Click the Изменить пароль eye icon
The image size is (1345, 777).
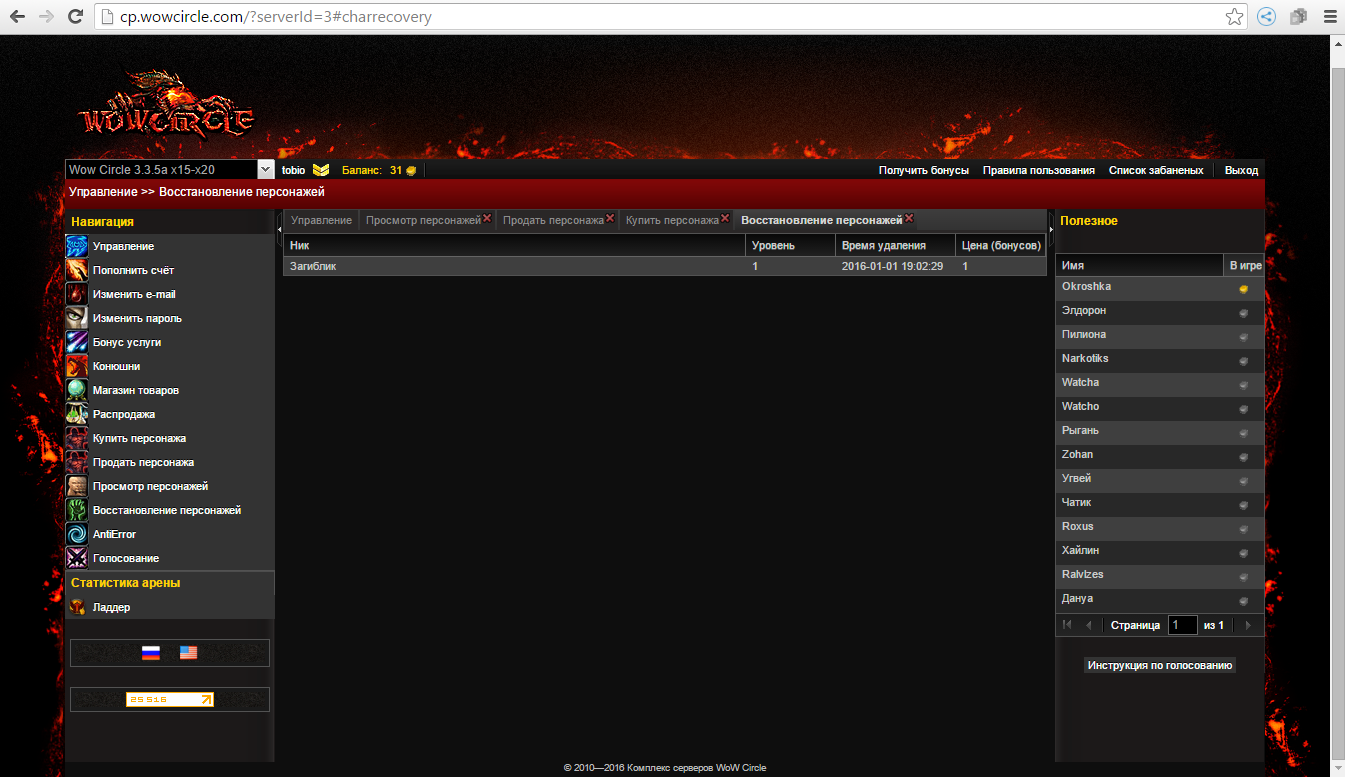point(77,318)
